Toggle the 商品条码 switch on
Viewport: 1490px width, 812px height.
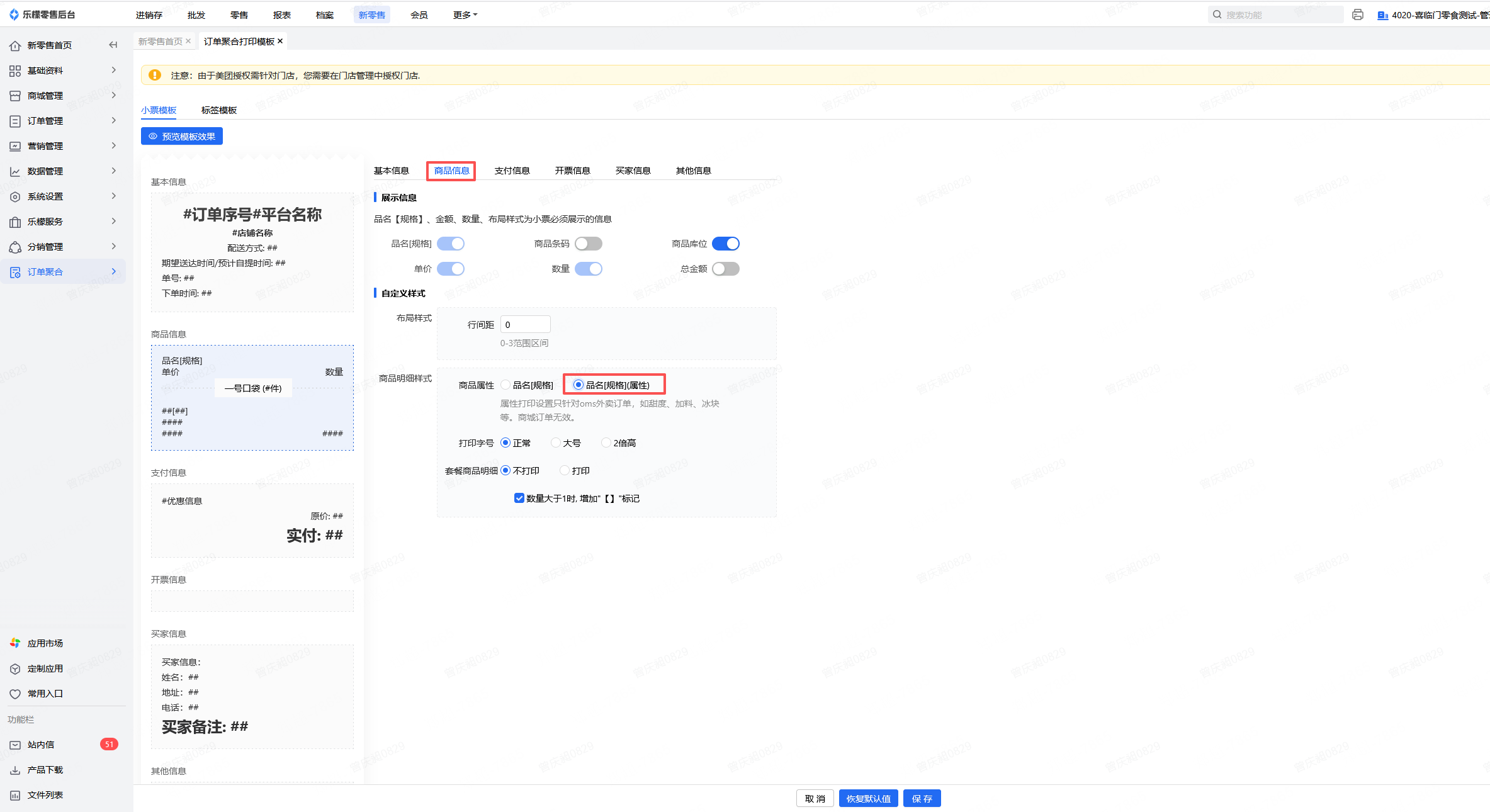[588, 244]
